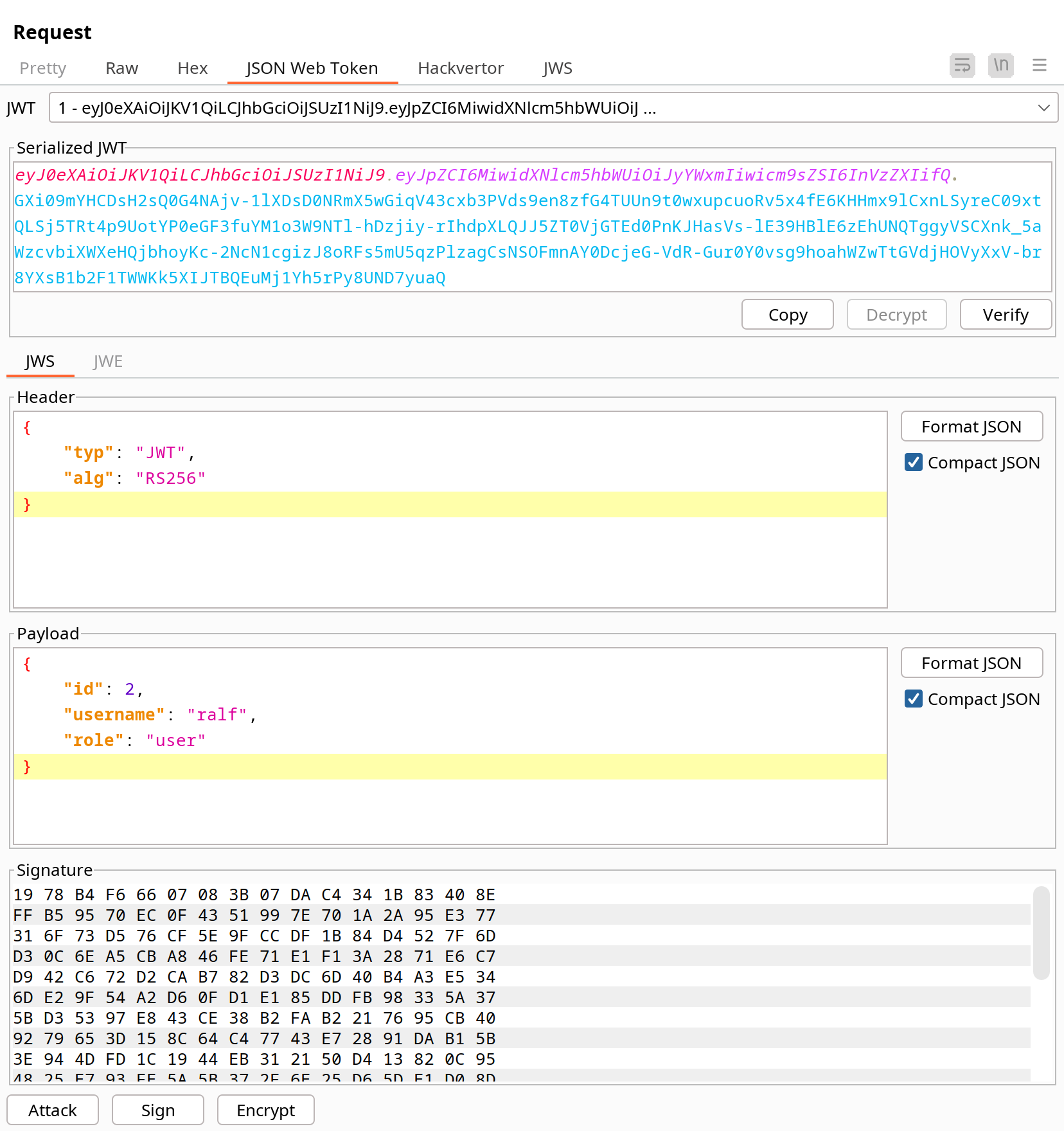Verify the serialized JWT
The width and height of the screenshot is (1064, 1131).
click(x=1006, y=315)
